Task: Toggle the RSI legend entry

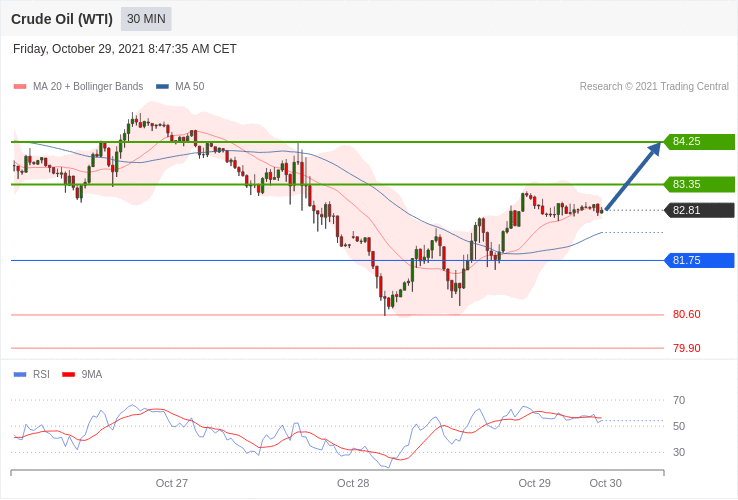Action: (32, 374)
